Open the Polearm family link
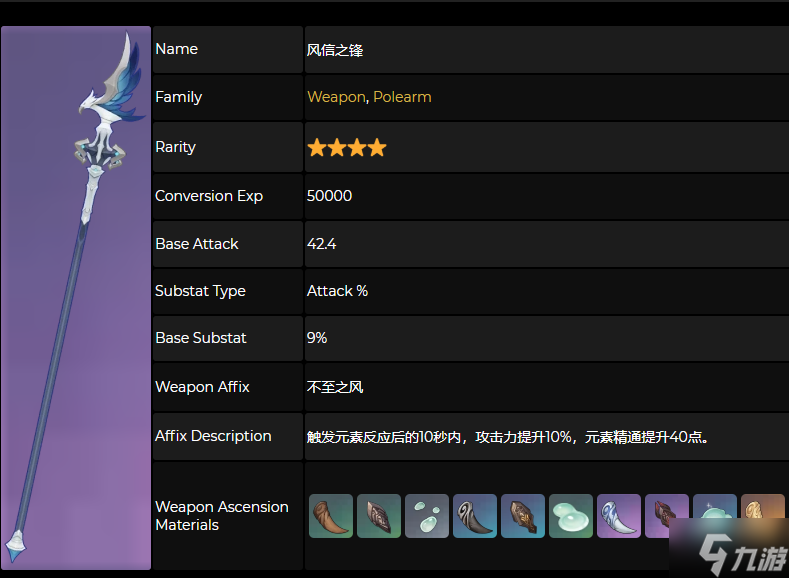The width and height of the screenshot is (789, 578). click(402, 97)
